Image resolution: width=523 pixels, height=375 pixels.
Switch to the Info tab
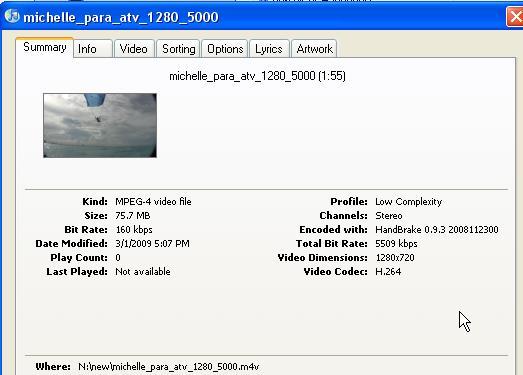point(93,49)
